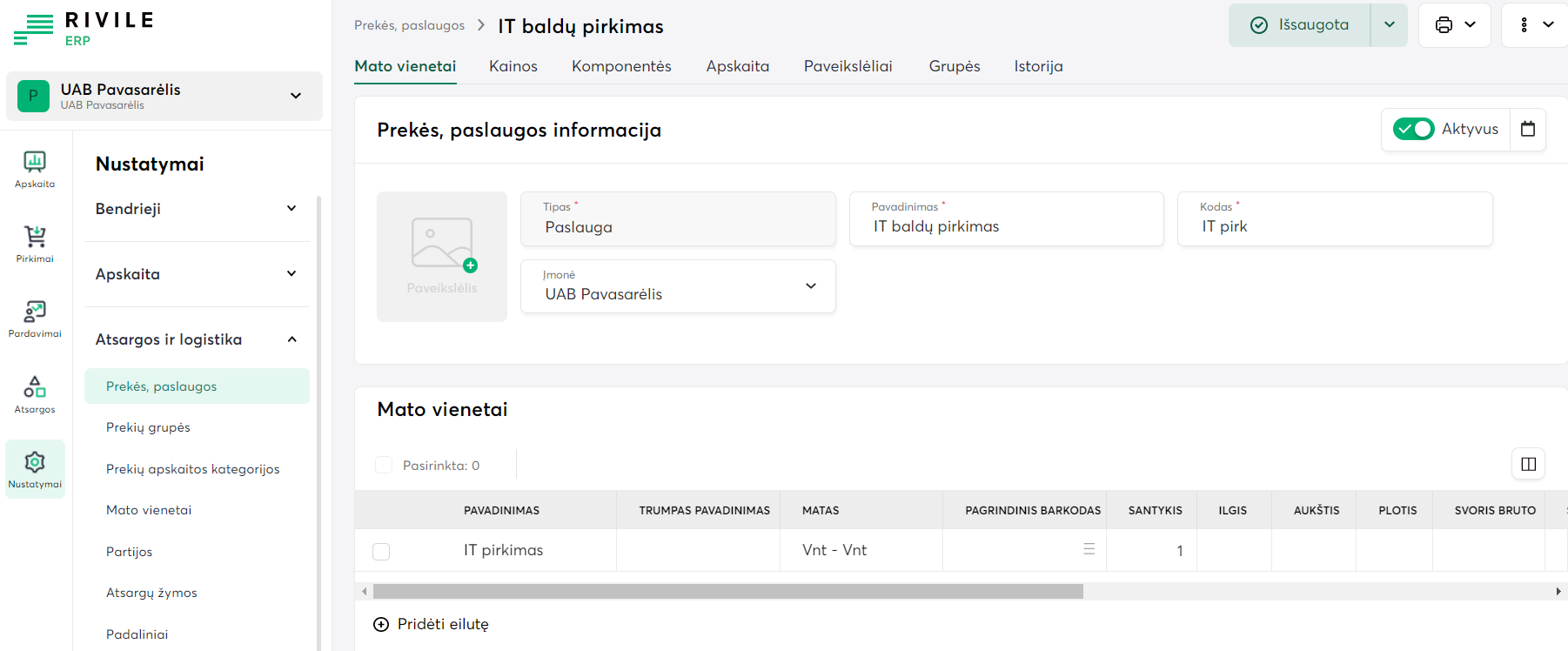Click the Santykis value 1 cell
Screen dimensions: 1568x651
click(1151, 550)
